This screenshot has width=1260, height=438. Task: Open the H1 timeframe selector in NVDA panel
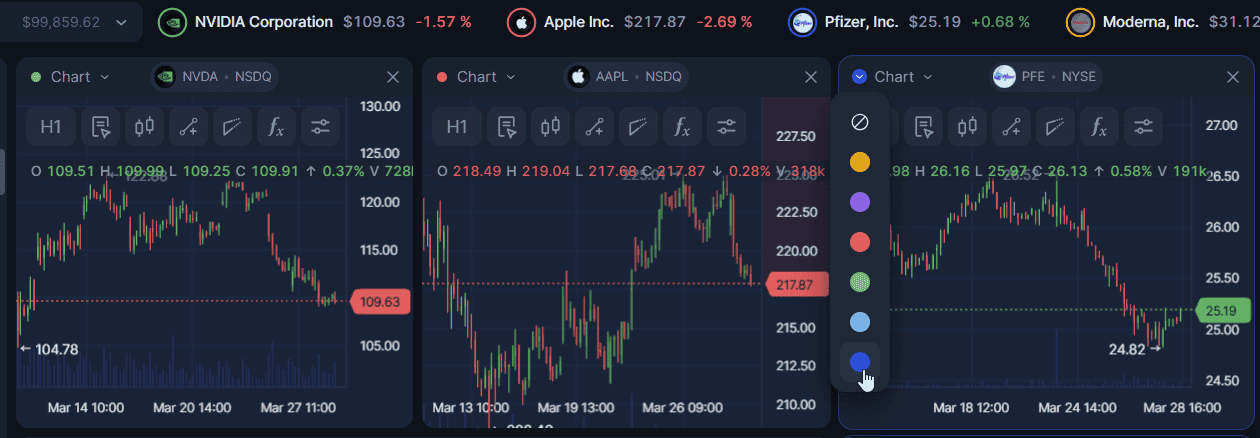[x=51, y=127]
